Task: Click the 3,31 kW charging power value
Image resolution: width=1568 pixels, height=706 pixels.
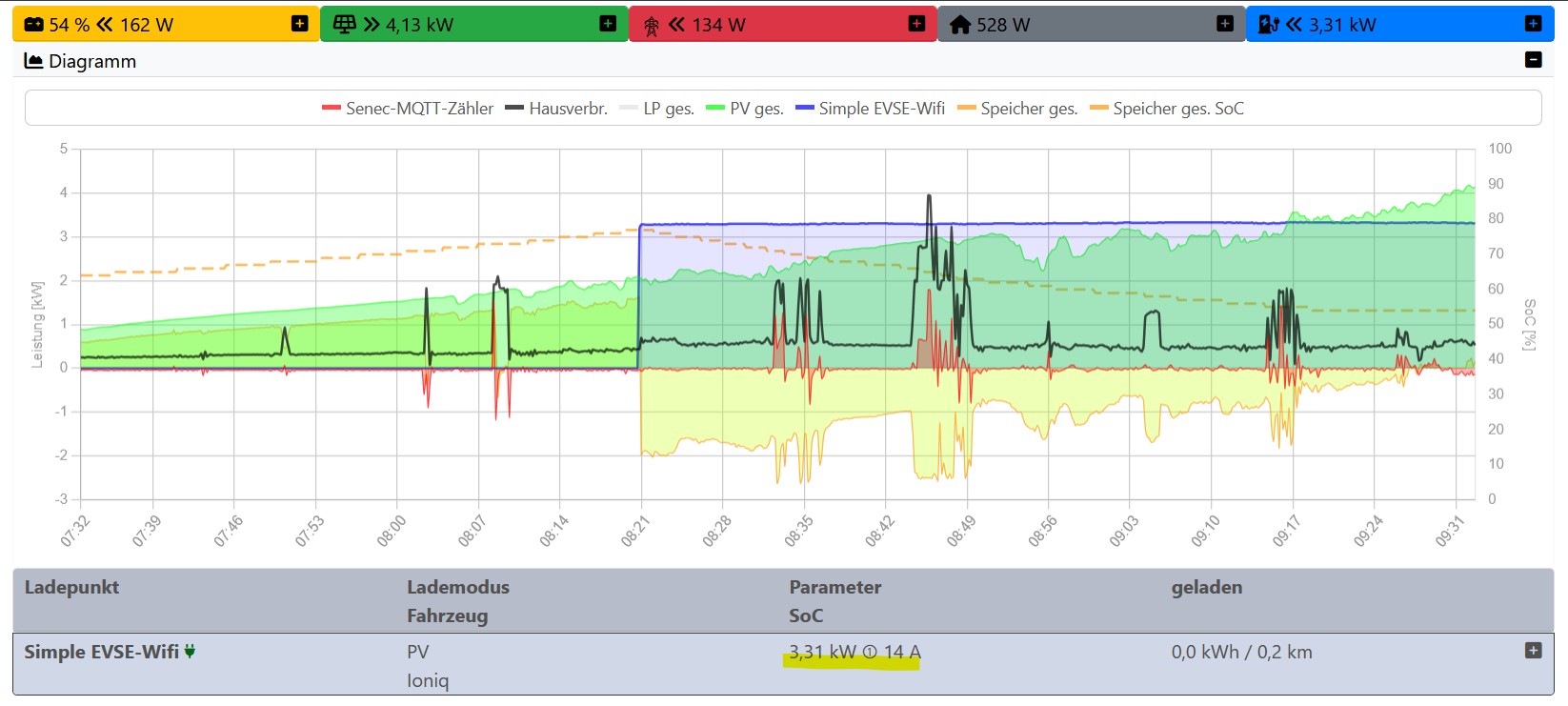Action: [822, 652]
